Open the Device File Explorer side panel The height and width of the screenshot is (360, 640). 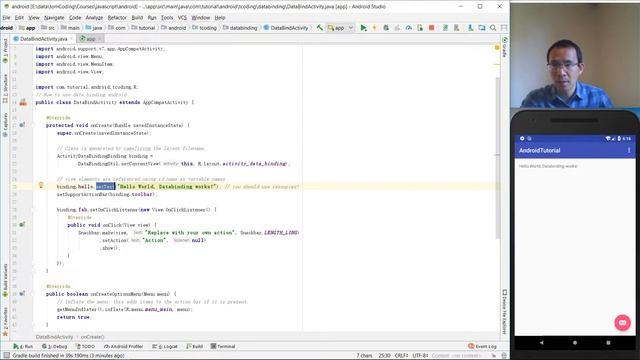(x=505, y=312)
